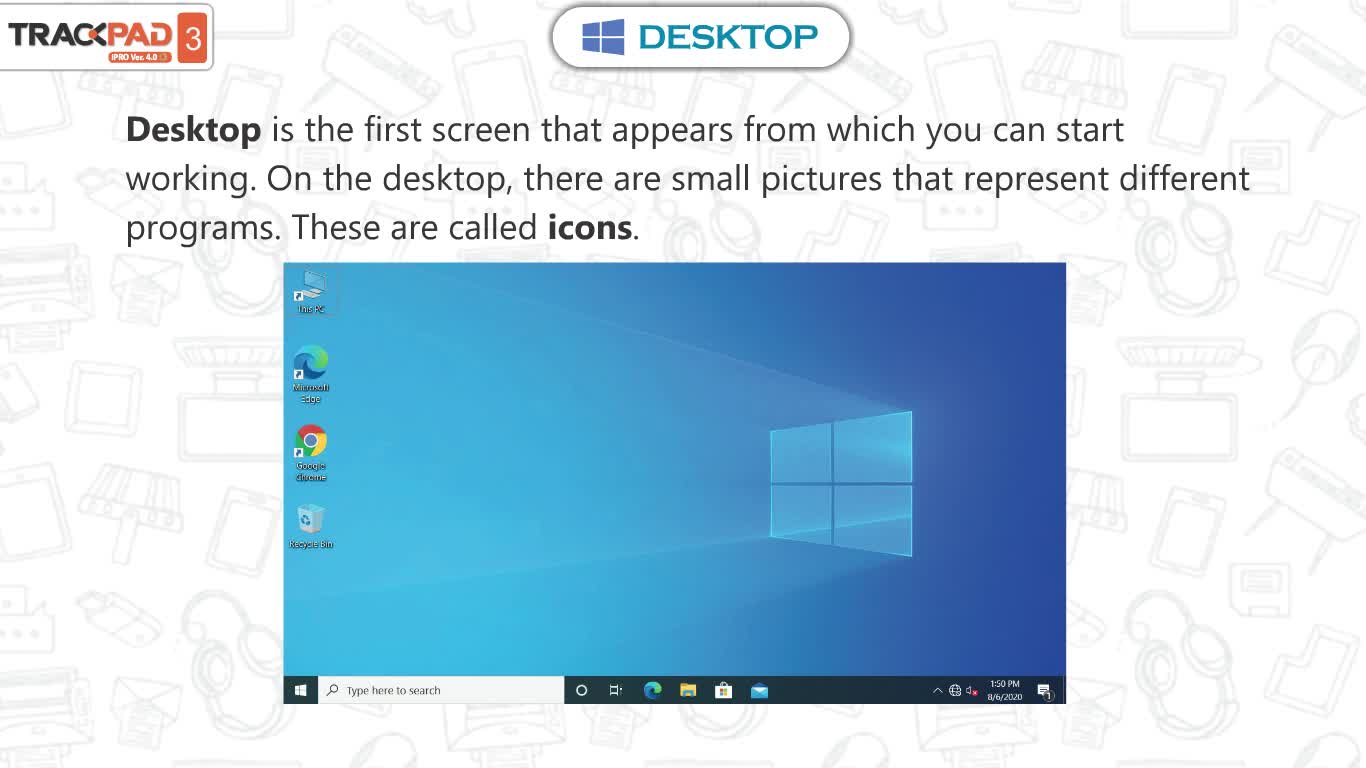Open the Action Center notification icon
Image resolution: width=1366 pixels, height=768 pixels.
point(1045,691)
